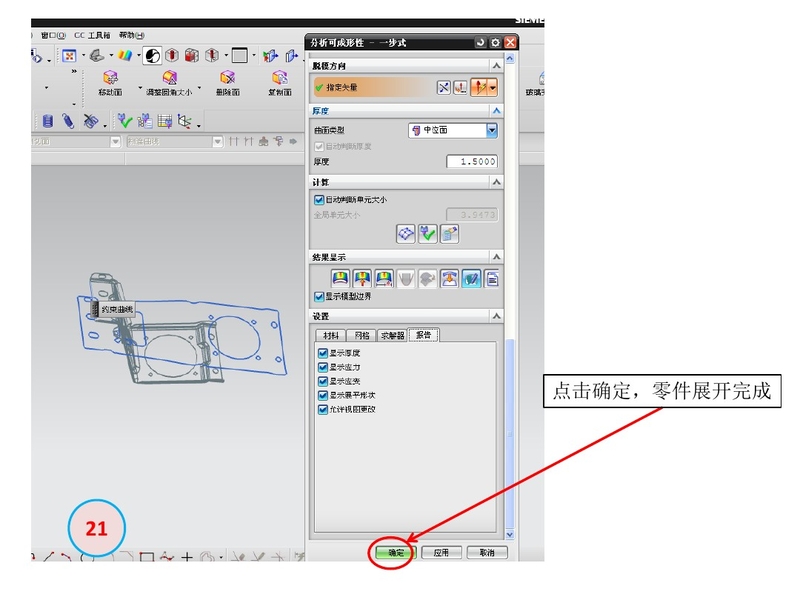Switch to the 求解器 tab
The width and height of the screenshot is (800, 600).
[x=392, y=335]
